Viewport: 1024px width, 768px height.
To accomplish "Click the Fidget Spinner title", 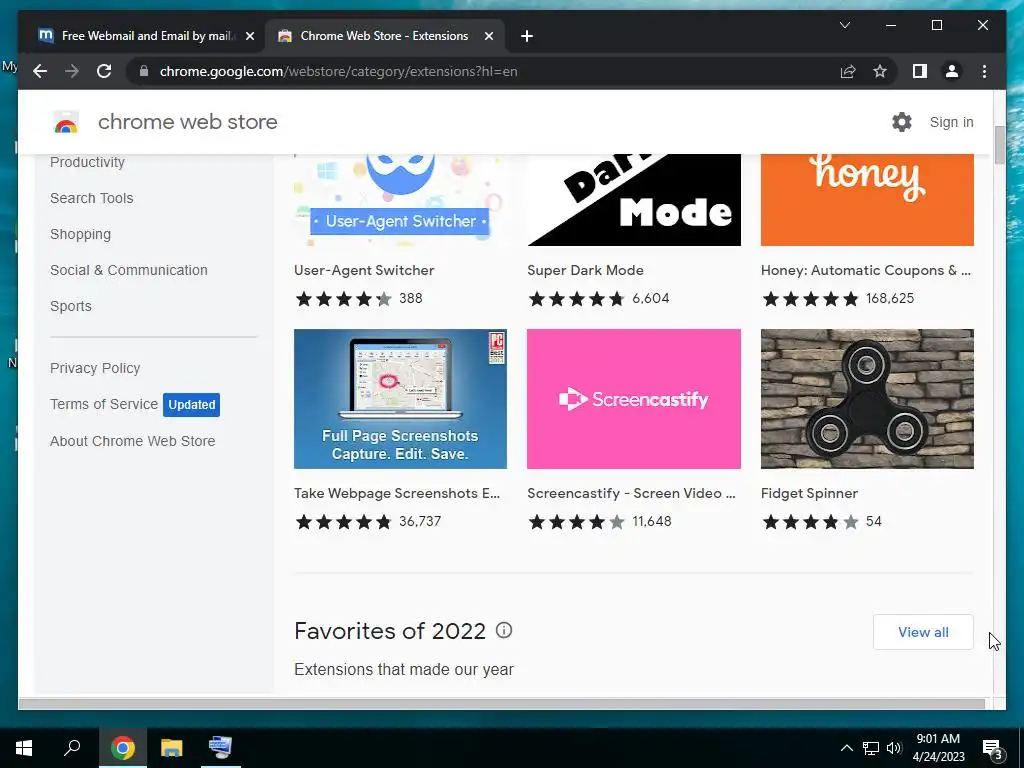I will (809, 493).
